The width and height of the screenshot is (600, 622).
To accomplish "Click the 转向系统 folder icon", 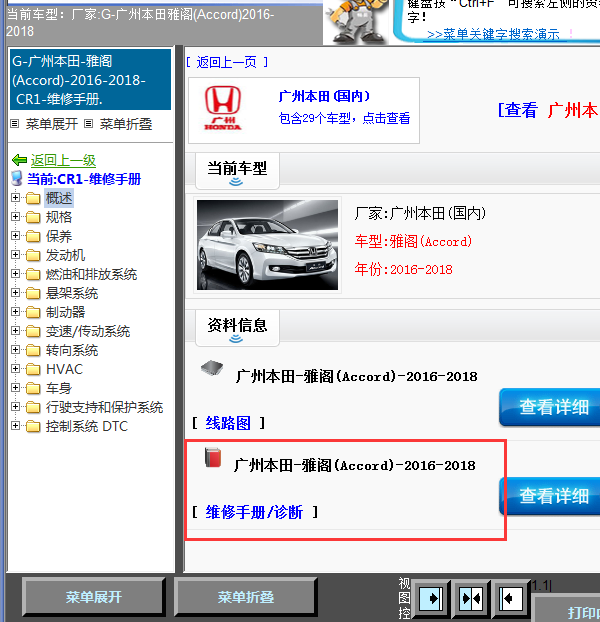I will click(33, 350).
